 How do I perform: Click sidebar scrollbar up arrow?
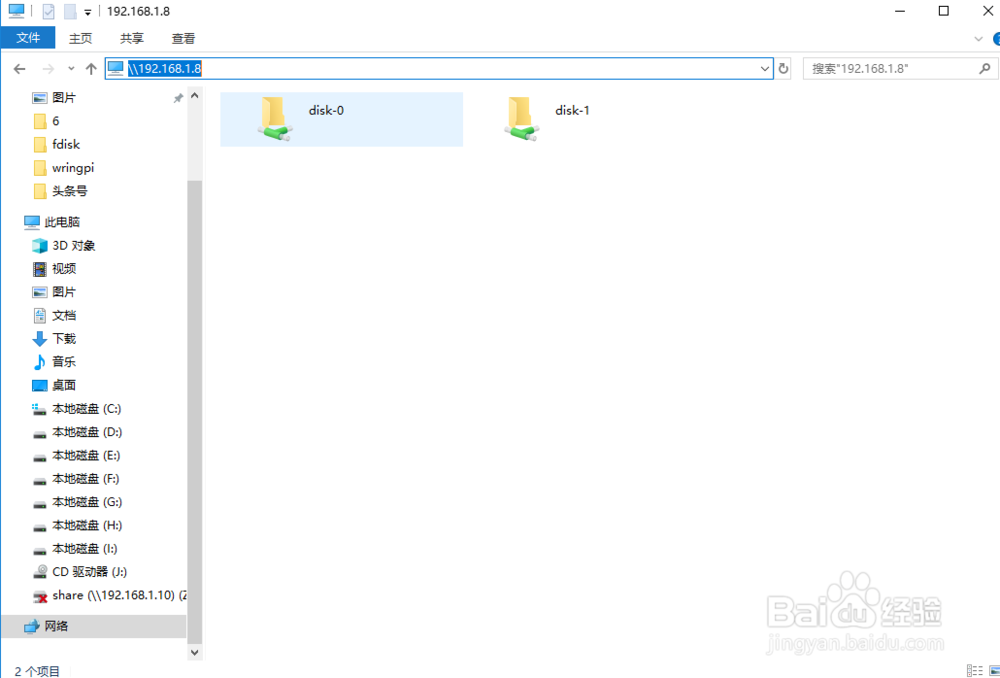pos(195,96)
